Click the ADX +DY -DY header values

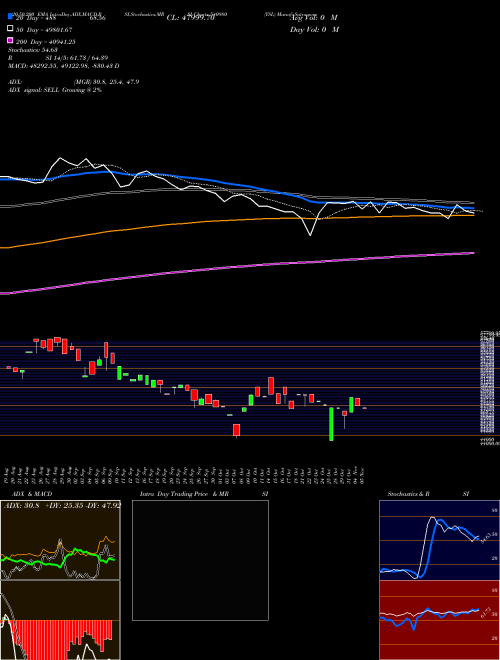62,506
